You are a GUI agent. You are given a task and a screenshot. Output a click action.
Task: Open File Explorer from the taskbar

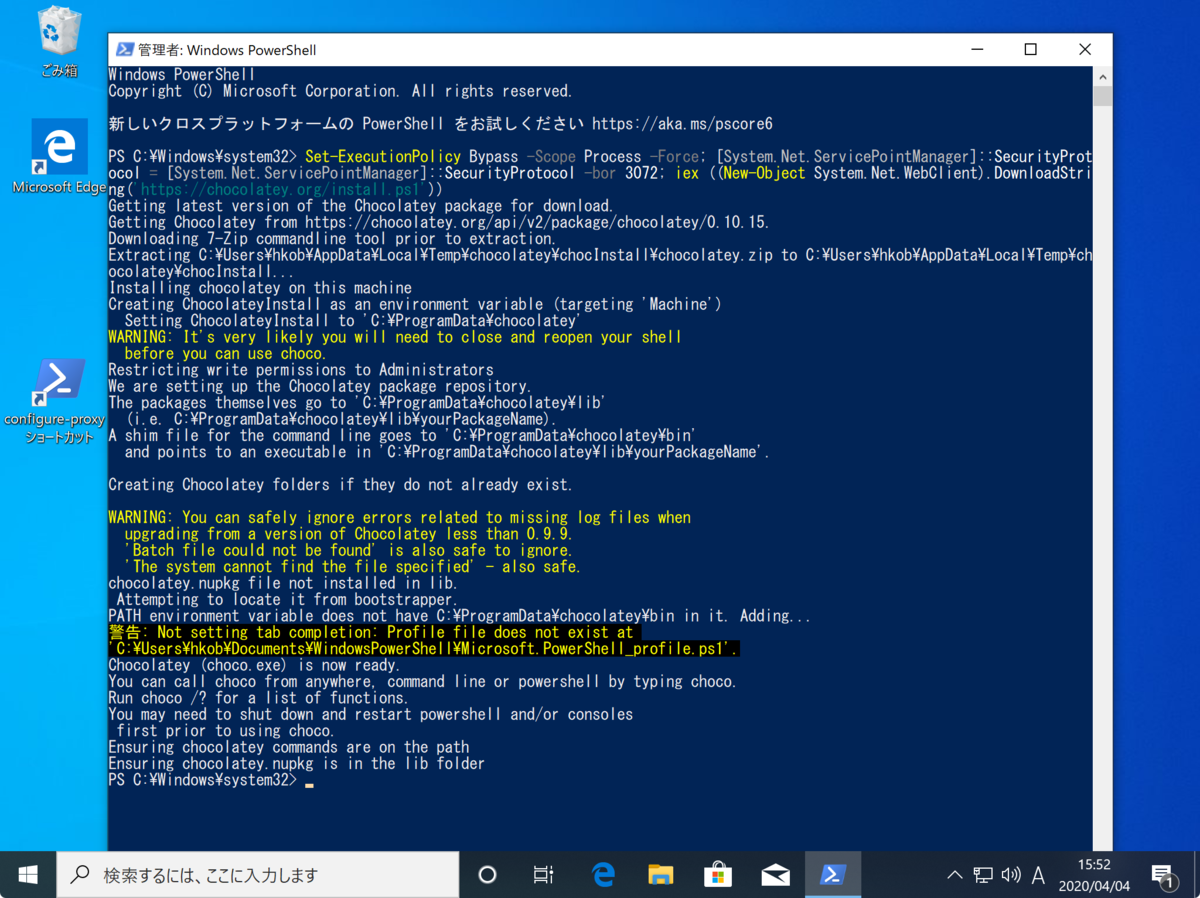pyautogui.click(x=660, y=875)
